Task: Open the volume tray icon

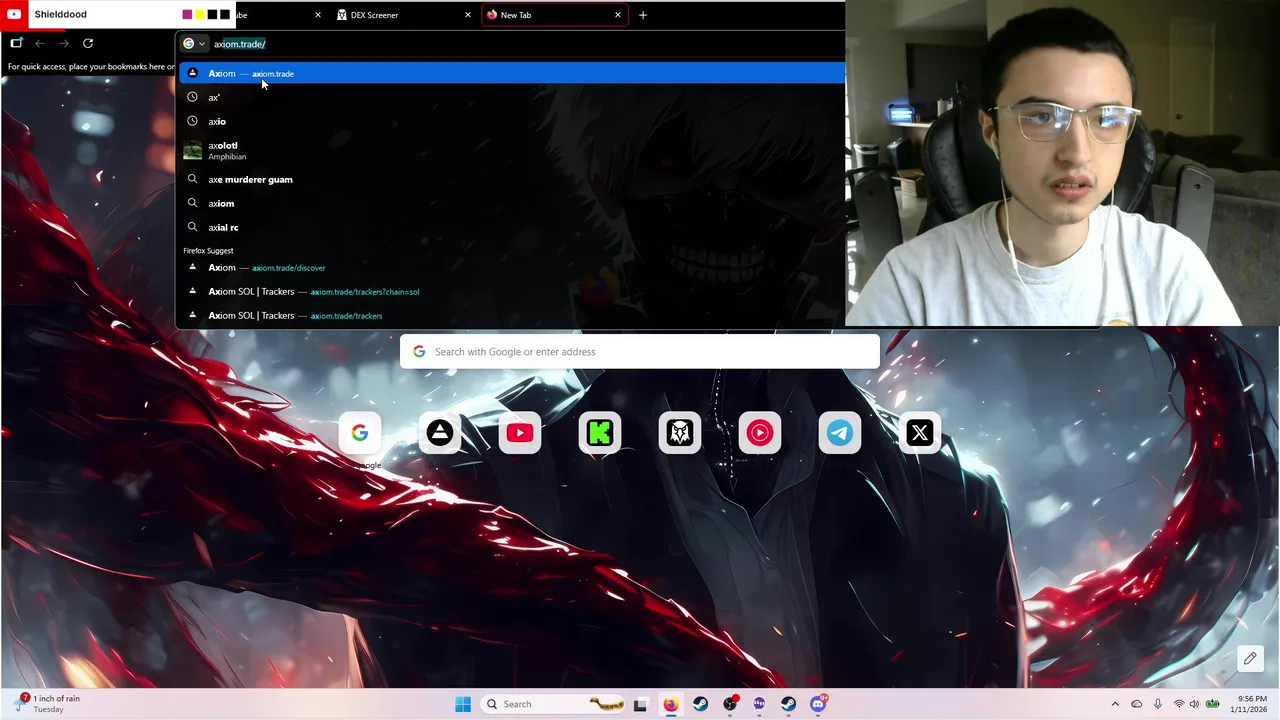Action: coord(1194,704)
